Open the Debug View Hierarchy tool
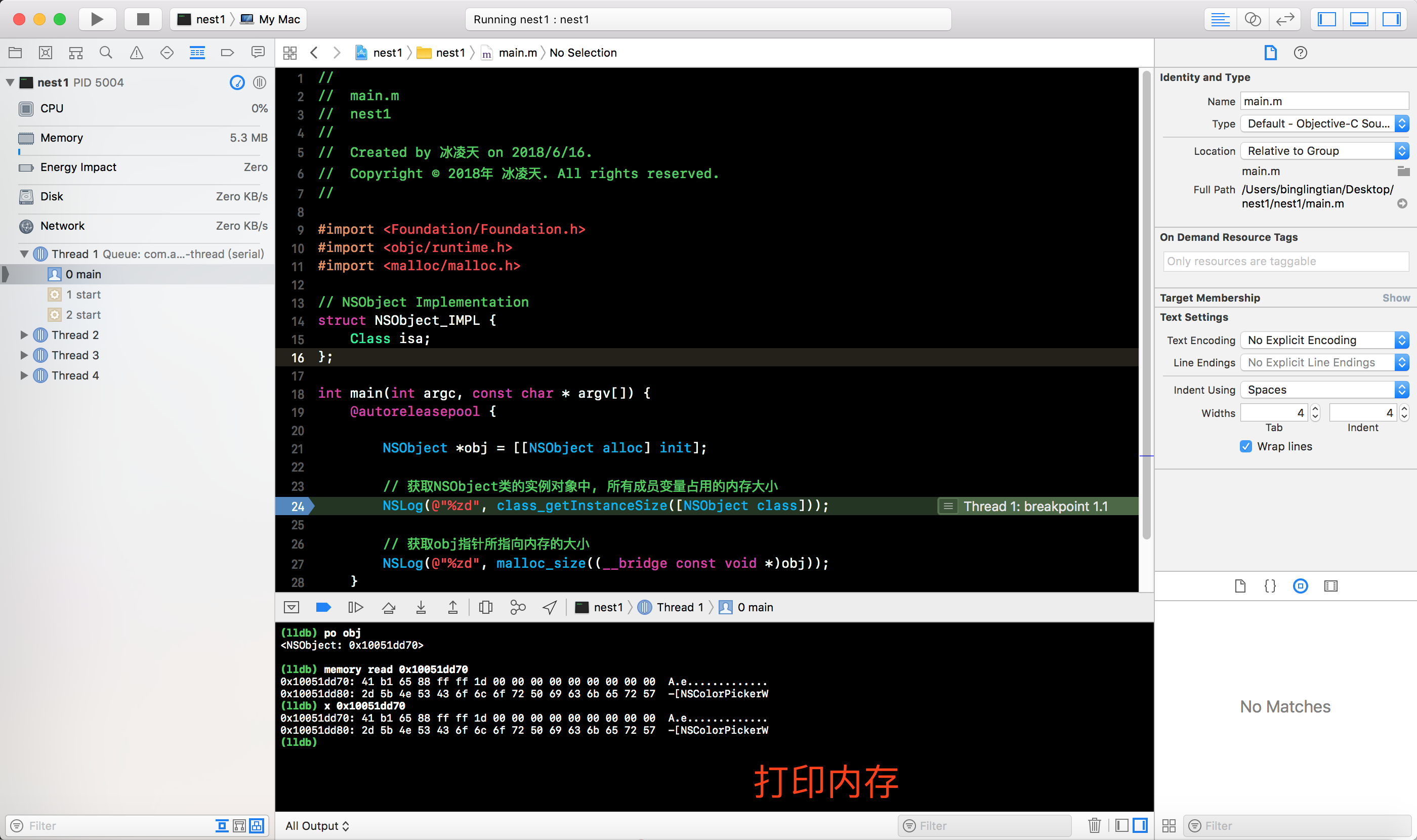The width and height of the screenshot is (1417, 840). [x=485, y=607]
